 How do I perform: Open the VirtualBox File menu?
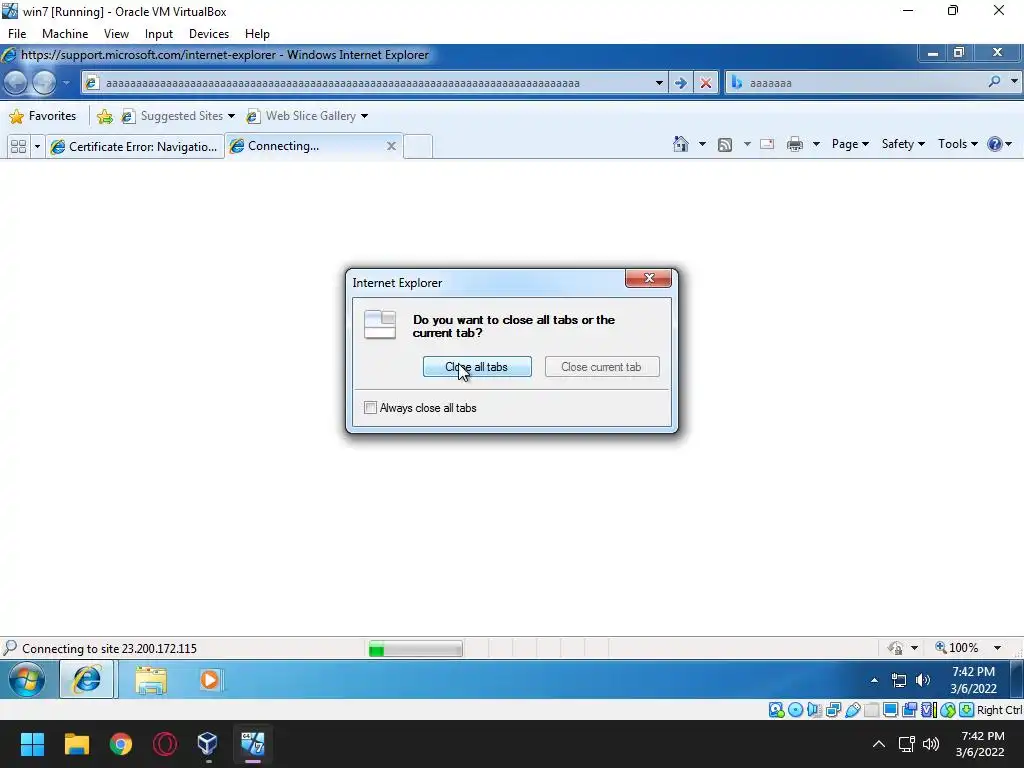[x=17, y=34]
